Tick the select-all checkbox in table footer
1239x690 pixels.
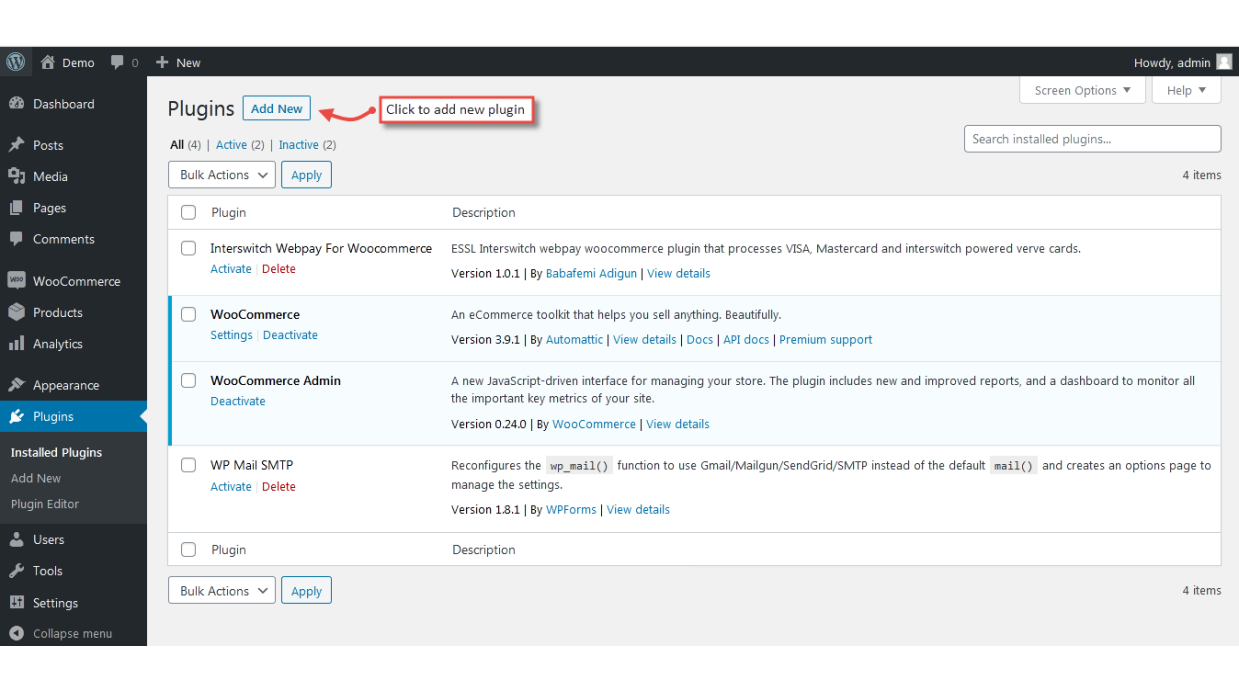tap(188, 549)
